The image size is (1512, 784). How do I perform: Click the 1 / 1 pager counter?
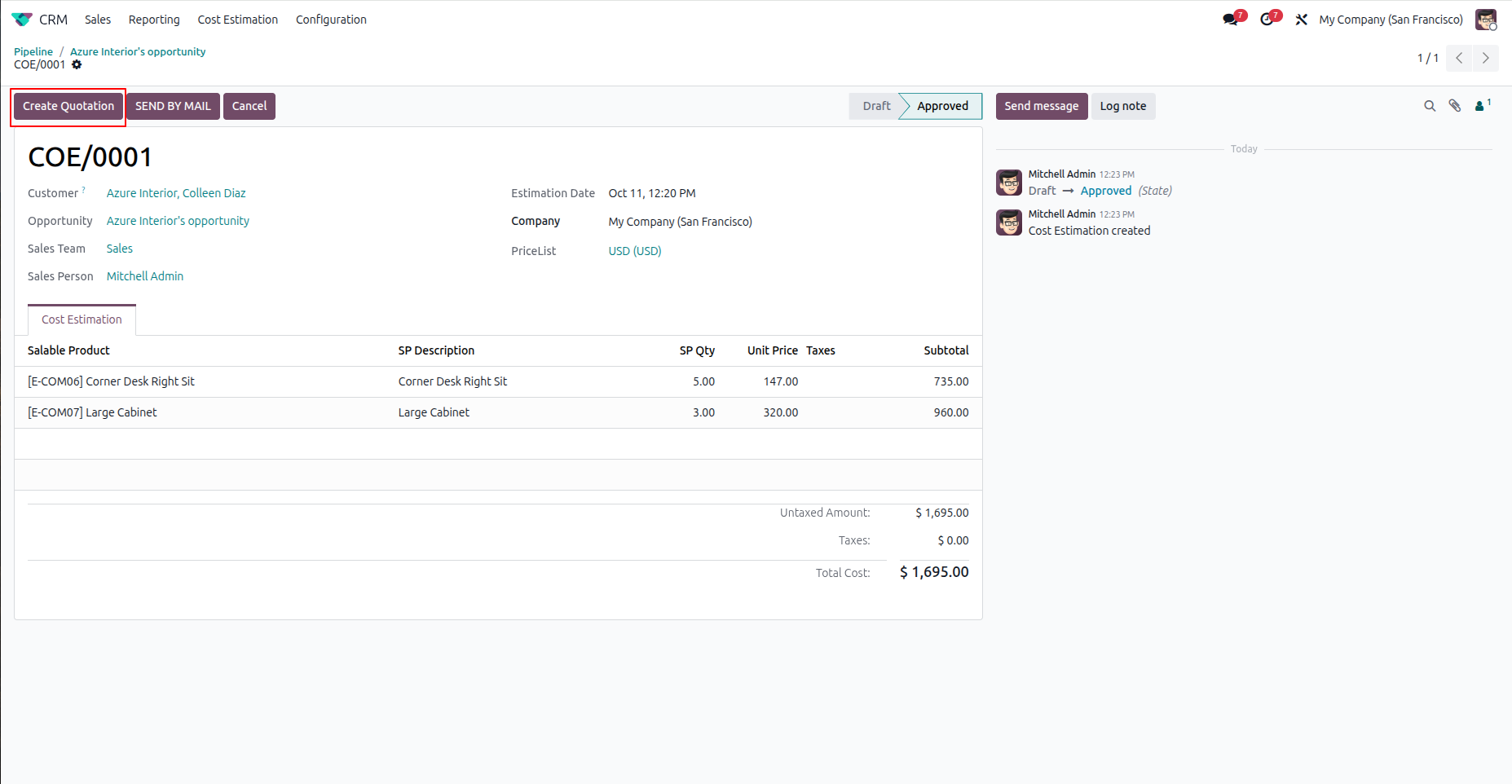[x=1427, y=58]
